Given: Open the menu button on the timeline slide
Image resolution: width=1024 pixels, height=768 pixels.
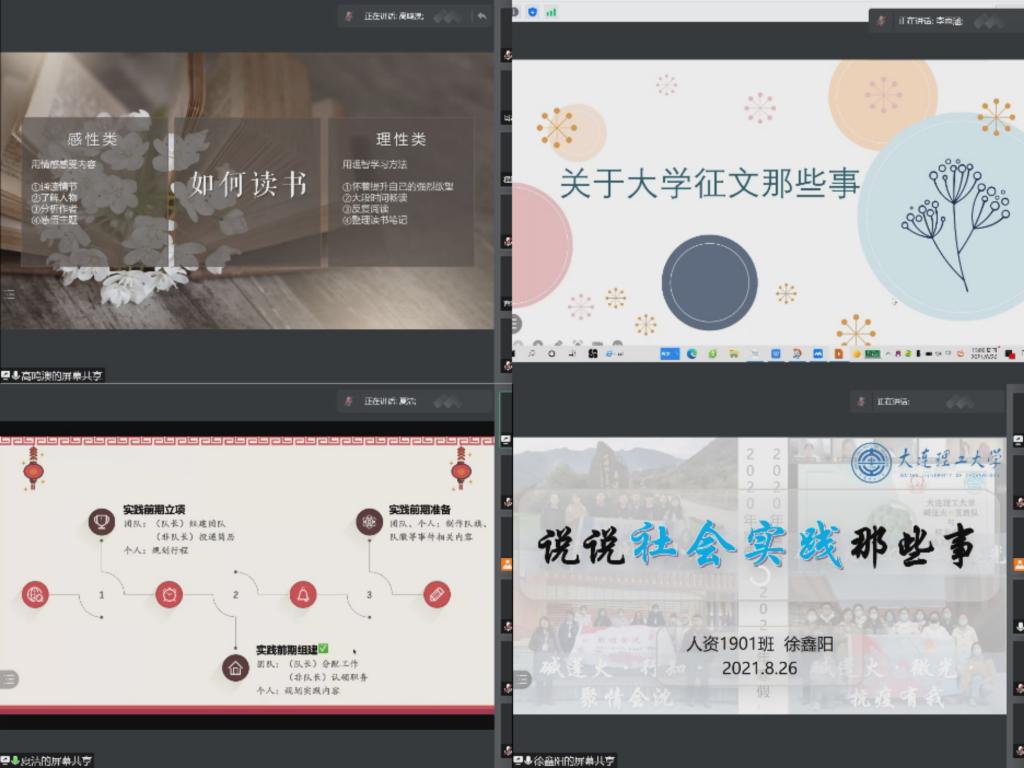Looking at the screenshot, I should tap(9, 679).
